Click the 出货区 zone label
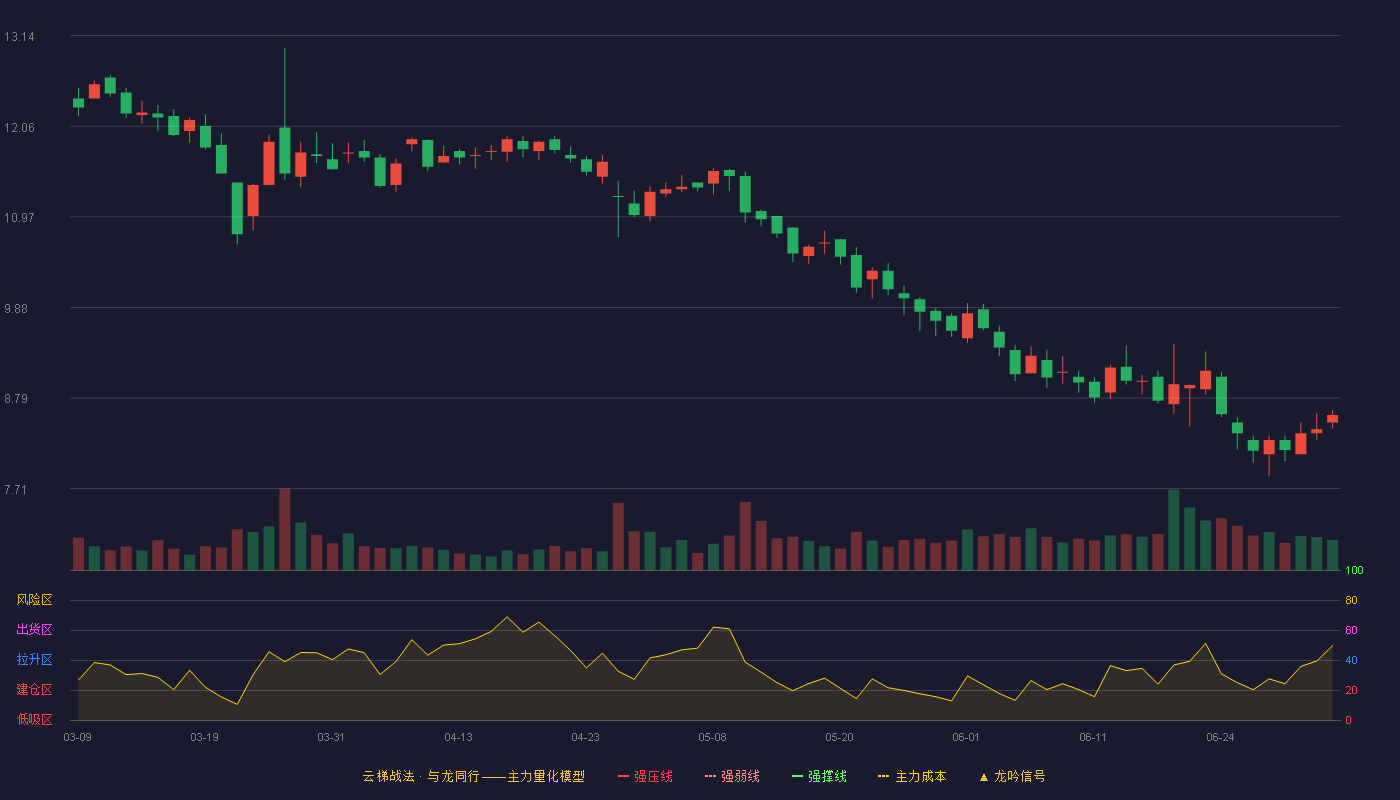This screenshot has width=1400, height=800. 34,630
